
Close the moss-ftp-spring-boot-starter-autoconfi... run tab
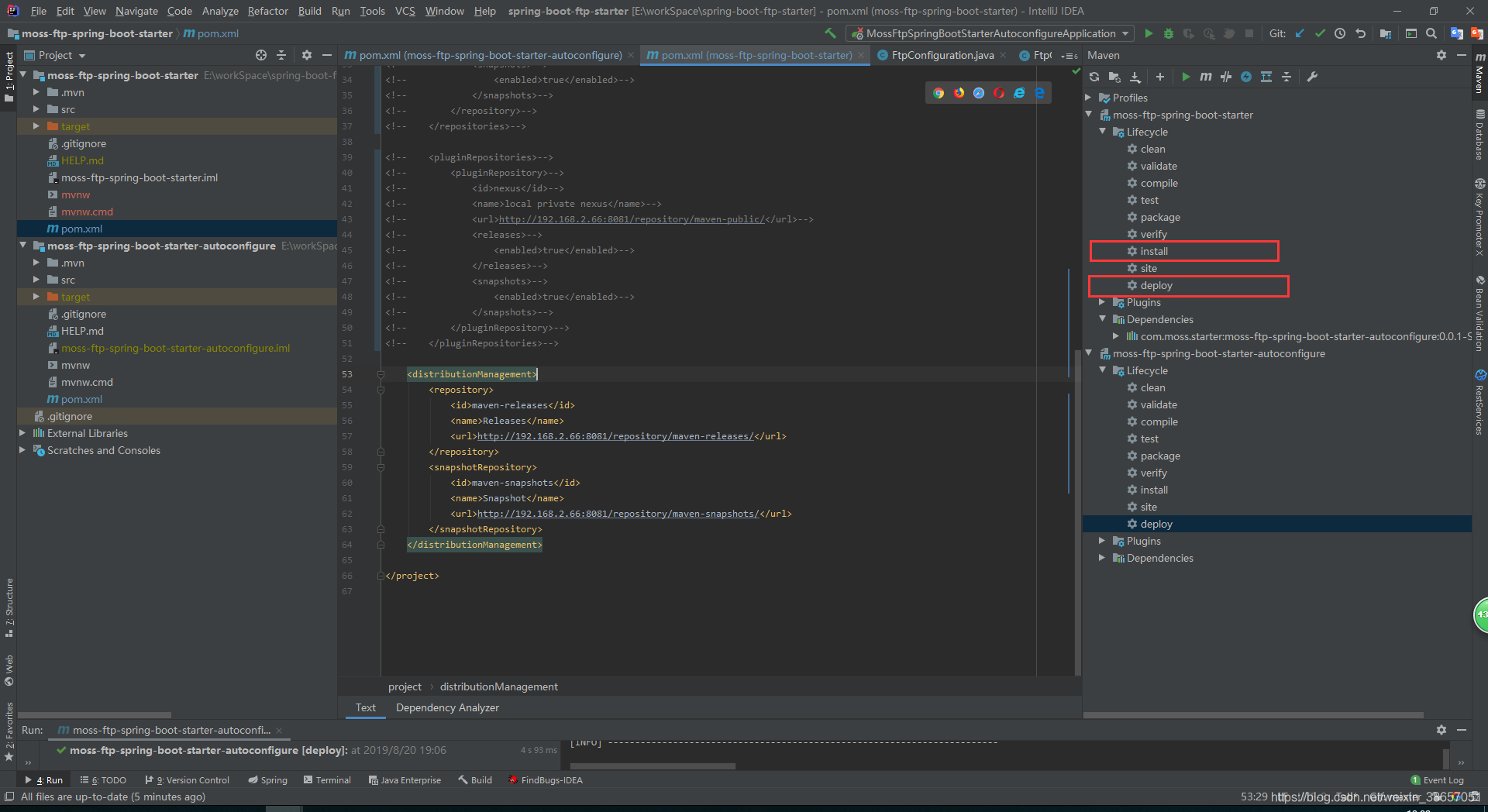[x=279, y=730]
